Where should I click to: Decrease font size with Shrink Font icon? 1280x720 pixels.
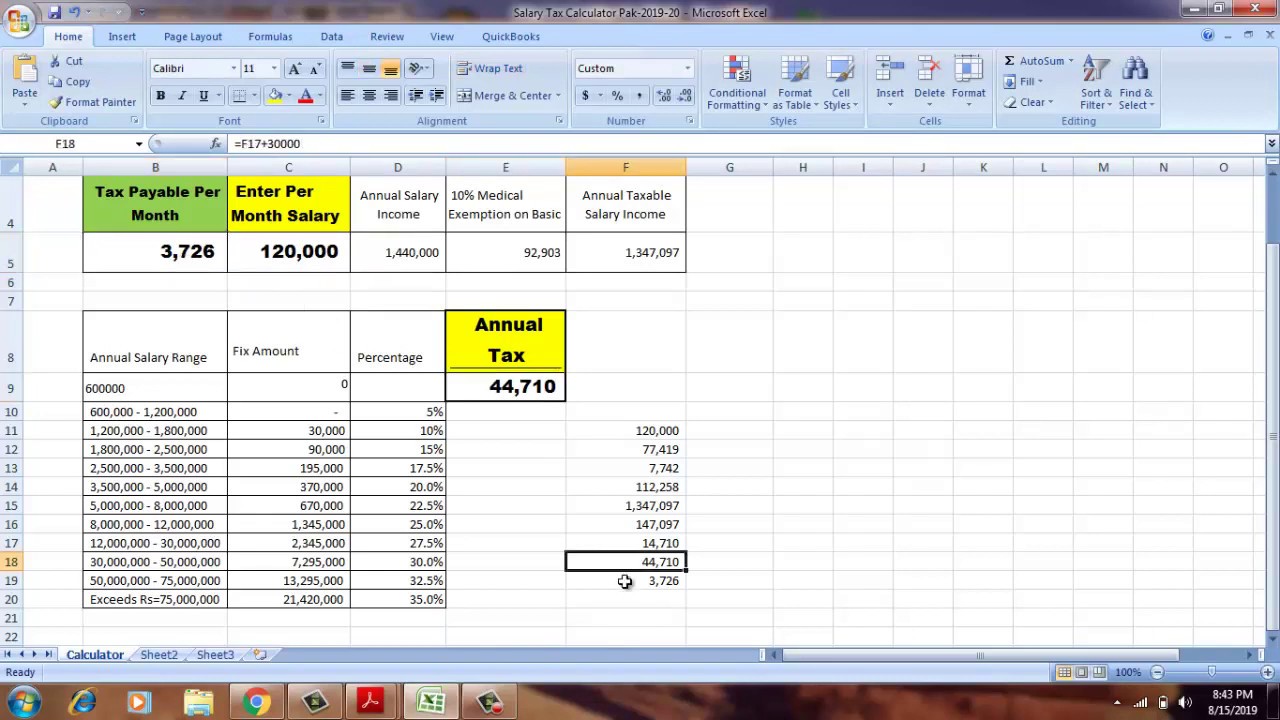[314, 69]
